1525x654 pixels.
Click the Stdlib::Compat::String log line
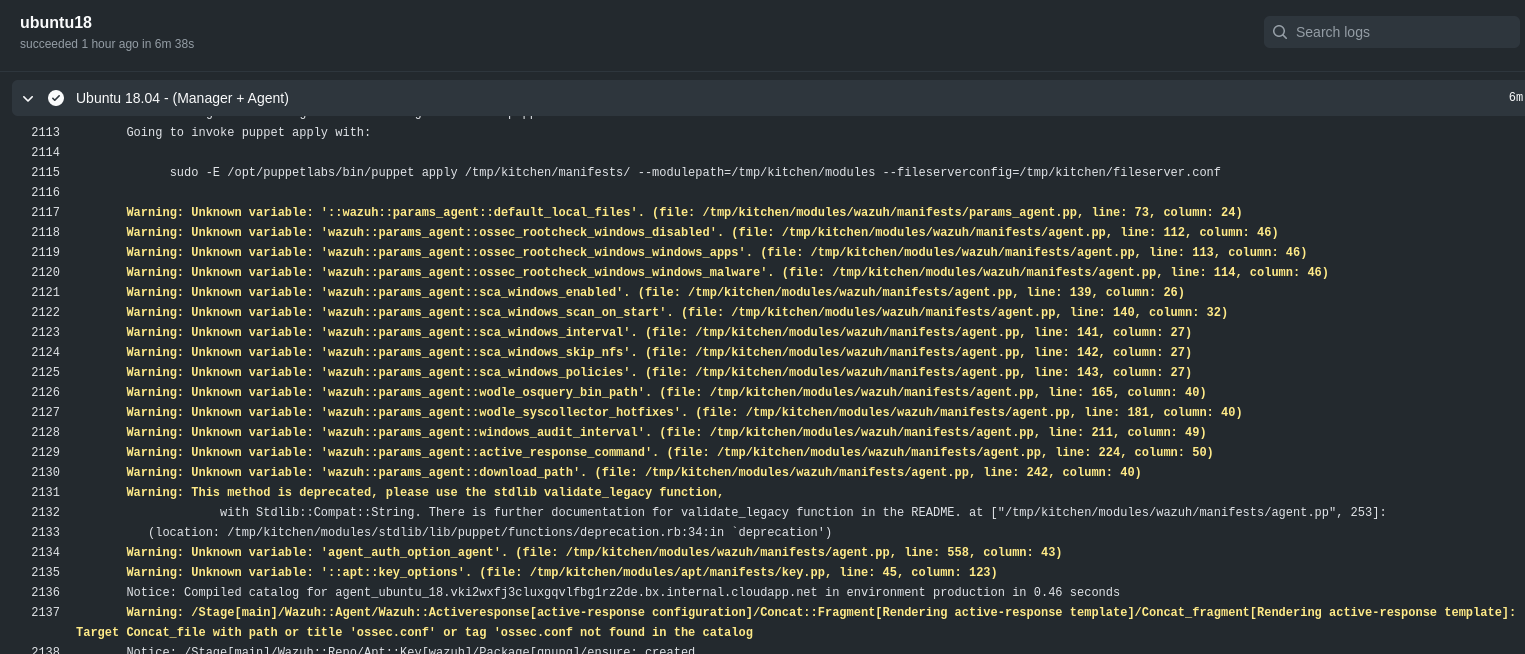point(803,513)
